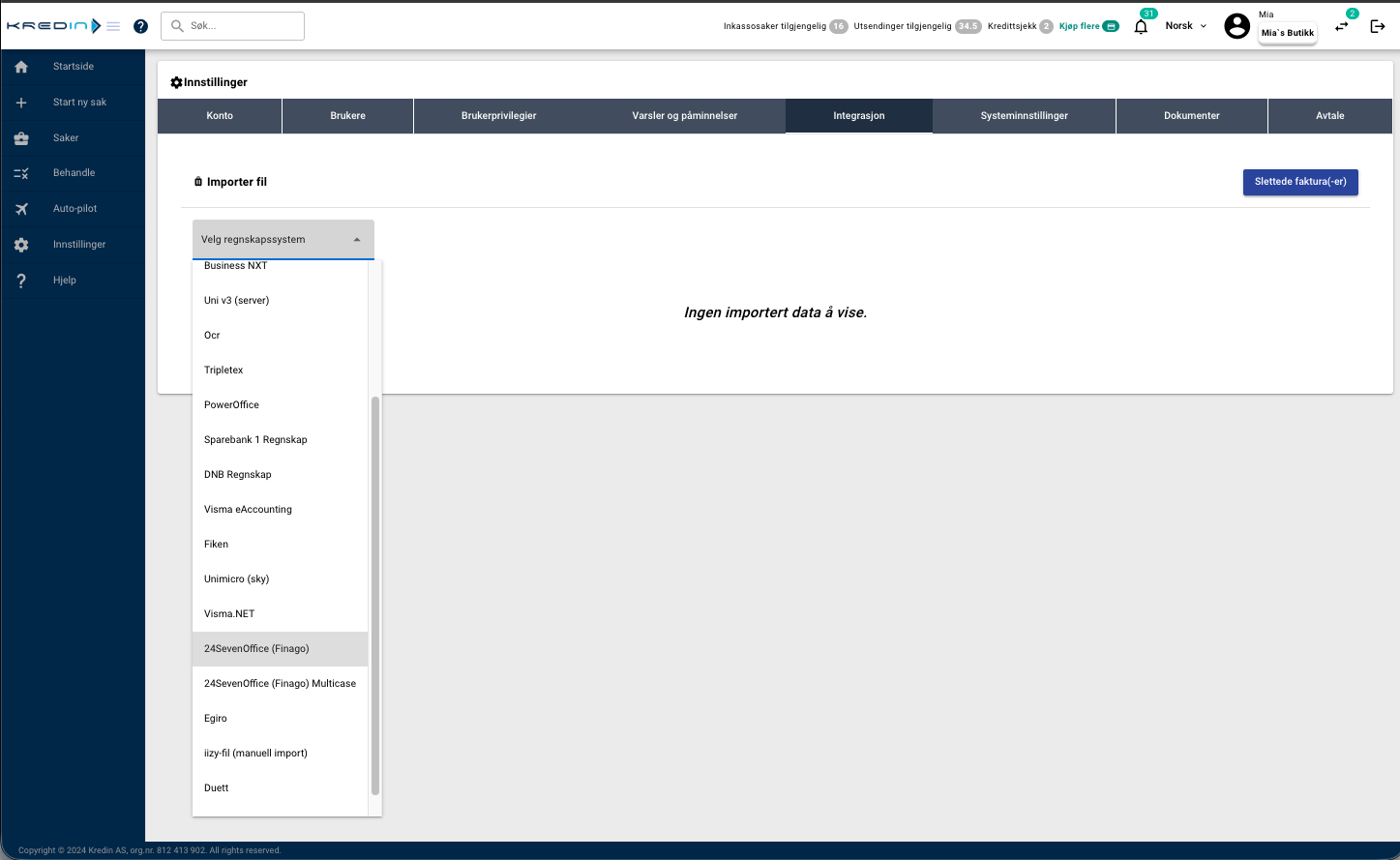Click the user avatar icon
Screen dimensions: 1400x860
coord(1236,26)
